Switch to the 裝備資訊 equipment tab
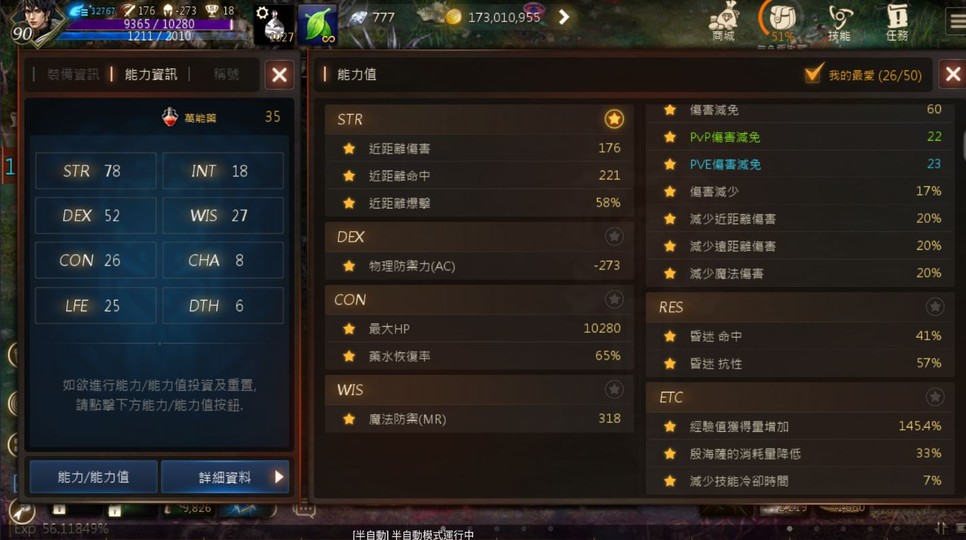 point(73,75)
